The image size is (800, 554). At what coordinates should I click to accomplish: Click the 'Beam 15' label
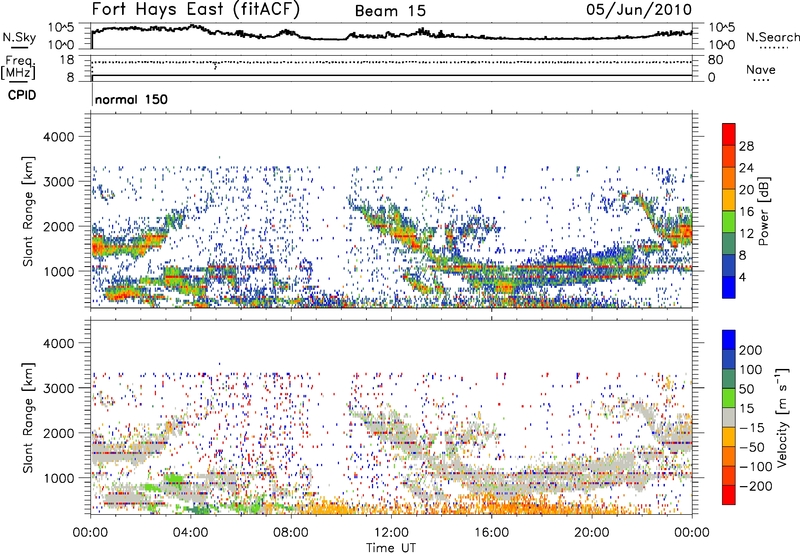pos(390,11)
